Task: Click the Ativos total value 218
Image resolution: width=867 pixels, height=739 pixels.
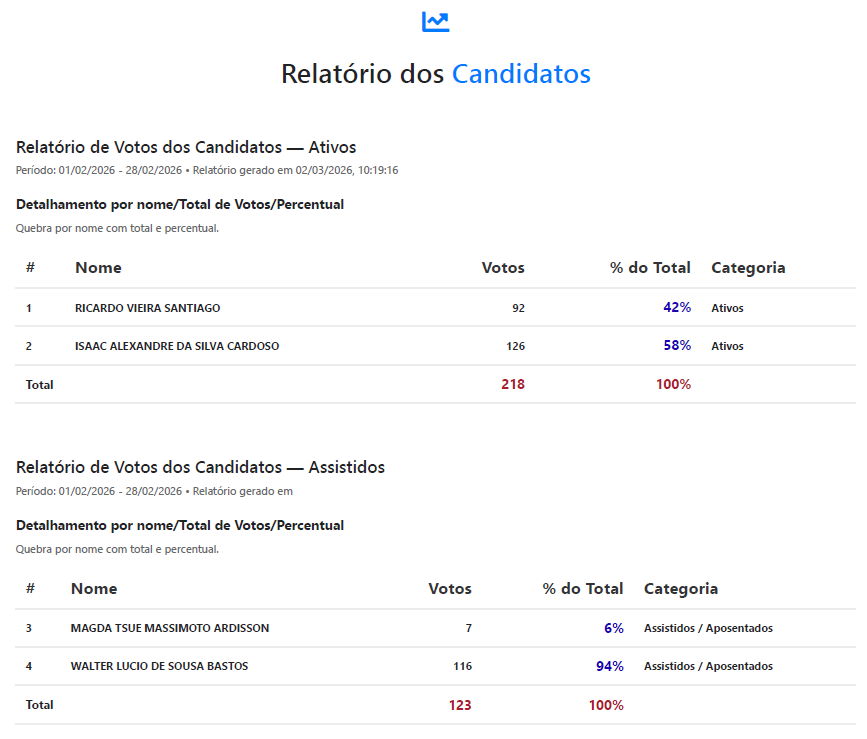Action: point(513,384)
